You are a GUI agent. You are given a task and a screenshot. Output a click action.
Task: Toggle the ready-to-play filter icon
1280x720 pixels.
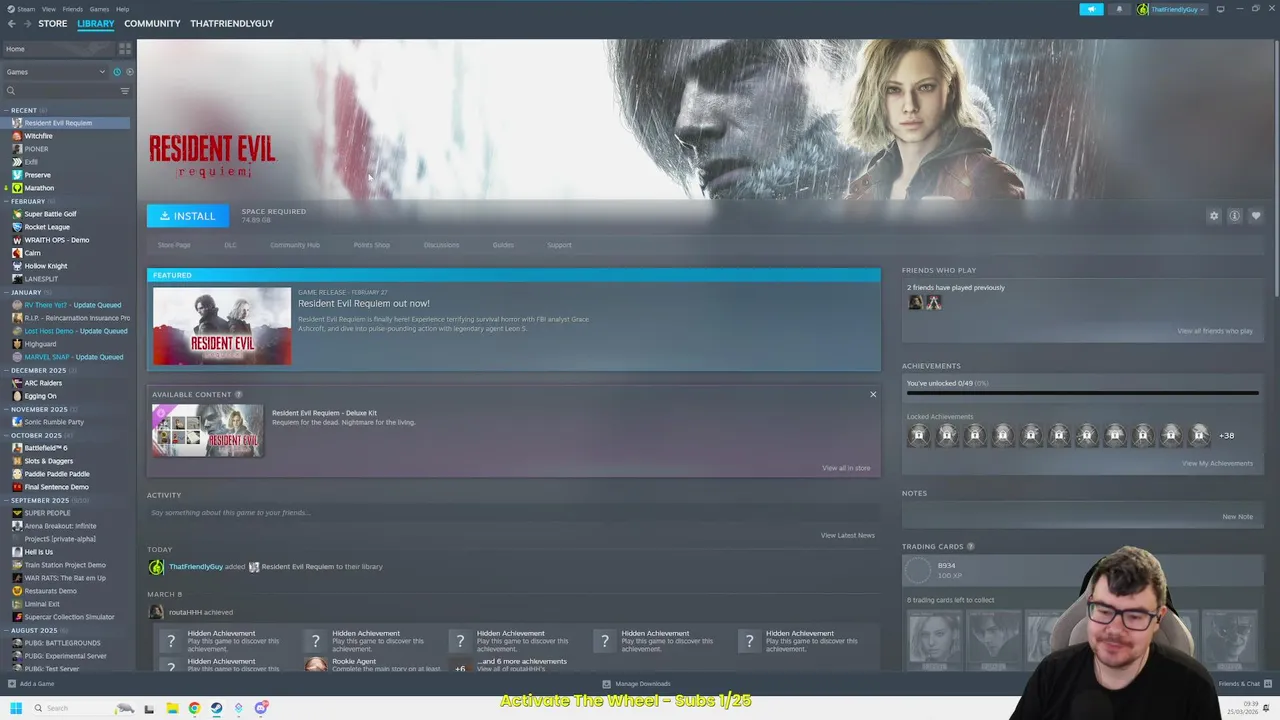click(129, 72)
